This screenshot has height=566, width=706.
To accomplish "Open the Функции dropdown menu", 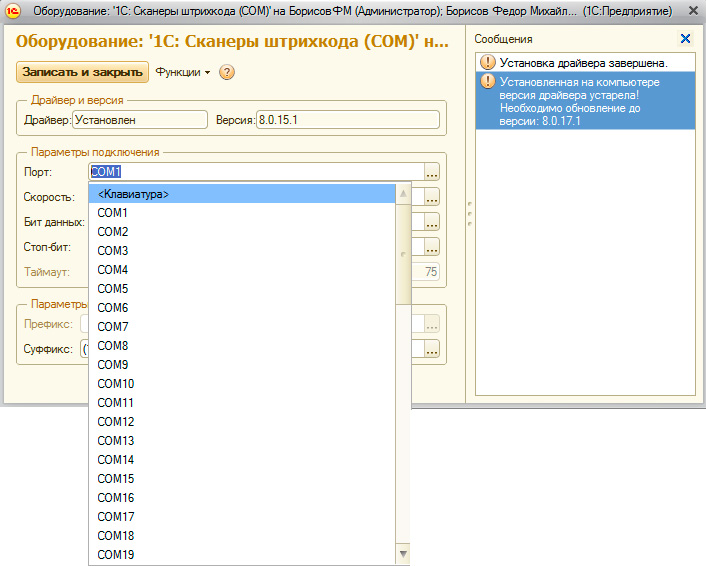I will [183, 72].
